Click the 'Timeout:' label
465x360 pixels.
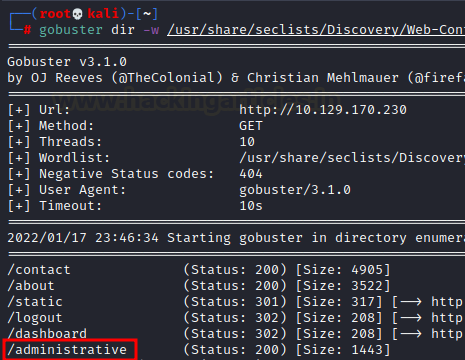71,206
